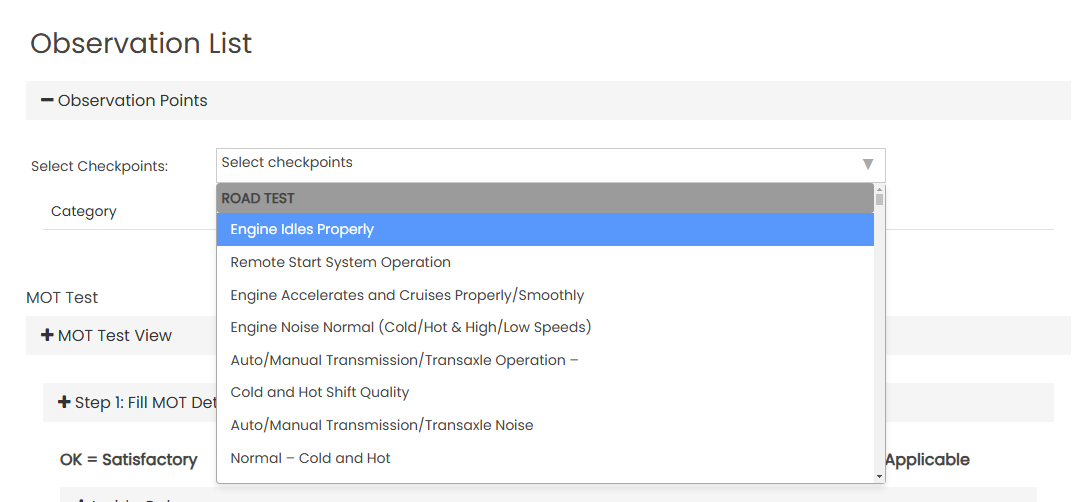1079x502 pixels.
Task: Collapse Observation Points using minus icon
Action: coord(47,101)
